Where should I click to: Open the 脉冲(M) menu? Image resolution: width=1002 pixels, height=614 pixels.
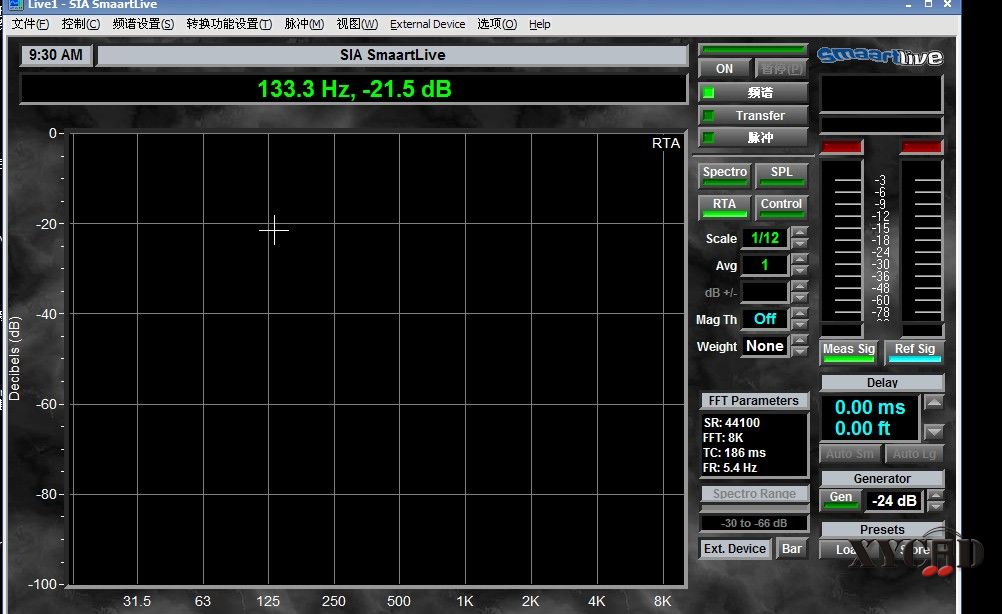[304, 24]
